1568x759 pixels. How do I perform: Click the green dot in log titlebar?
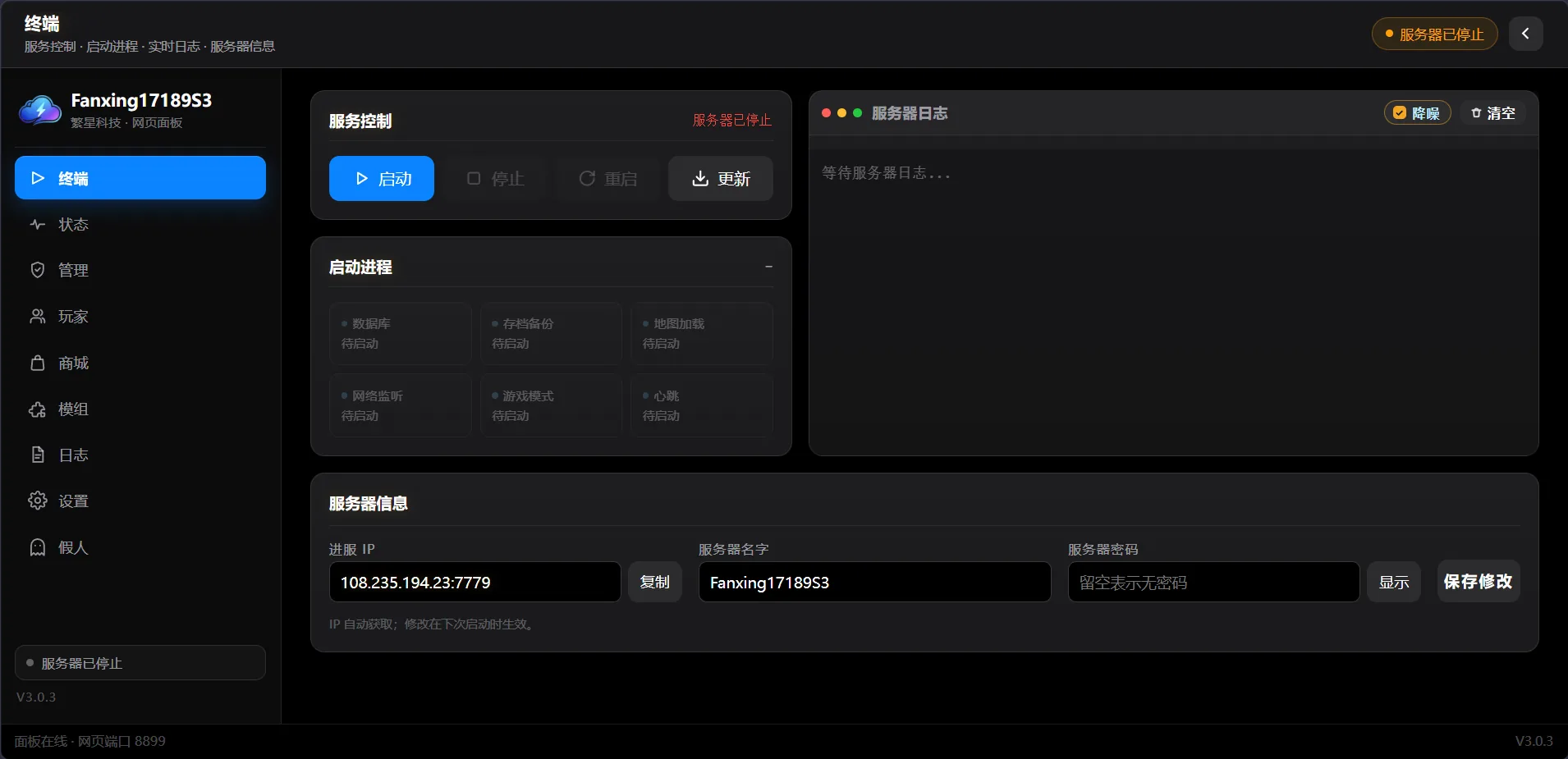pyautogui.click(x=857, y=113)
